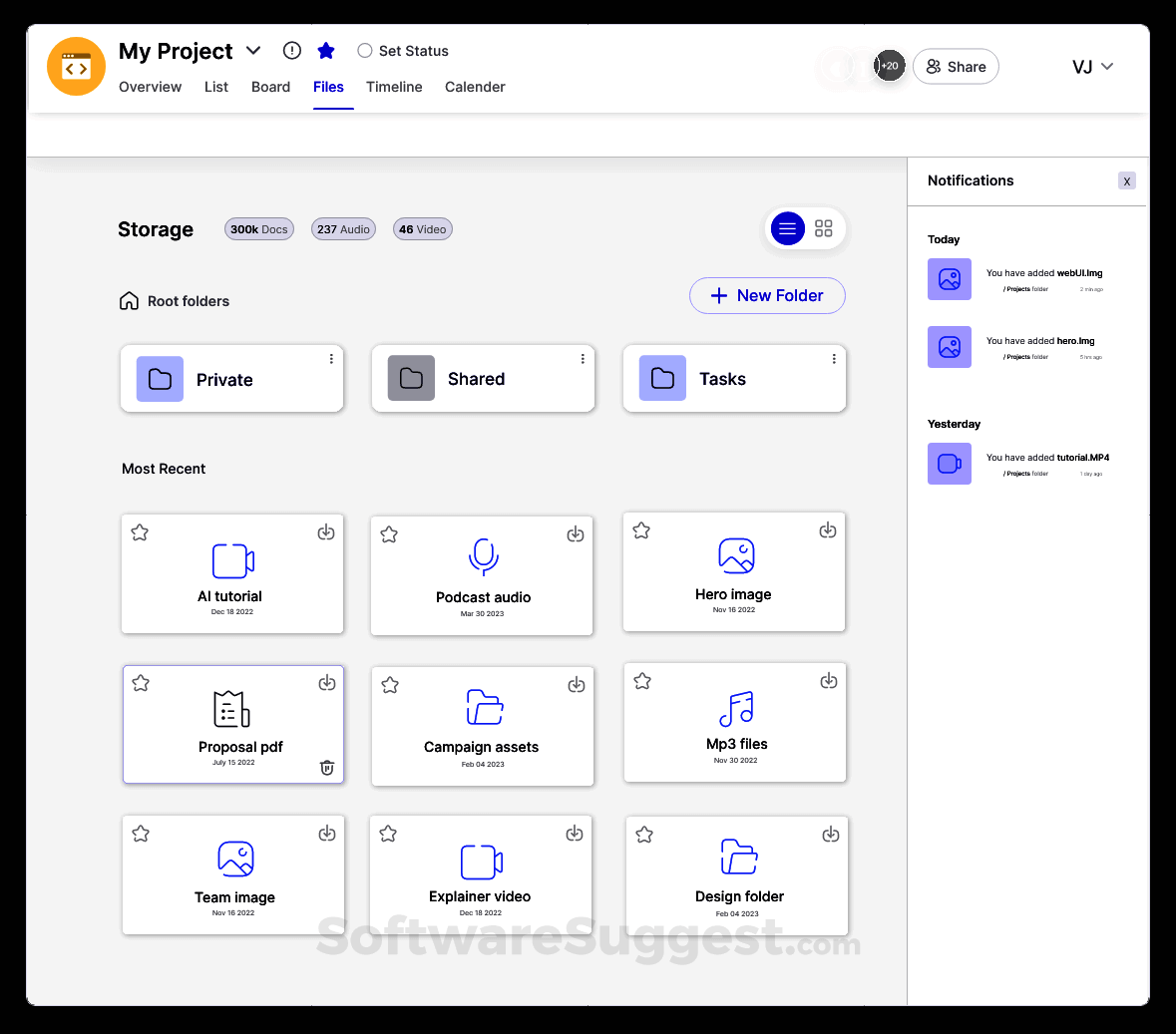Open the Shared folder options menu
Viewport: 1176px width, 1034px height.
[583, 357]
